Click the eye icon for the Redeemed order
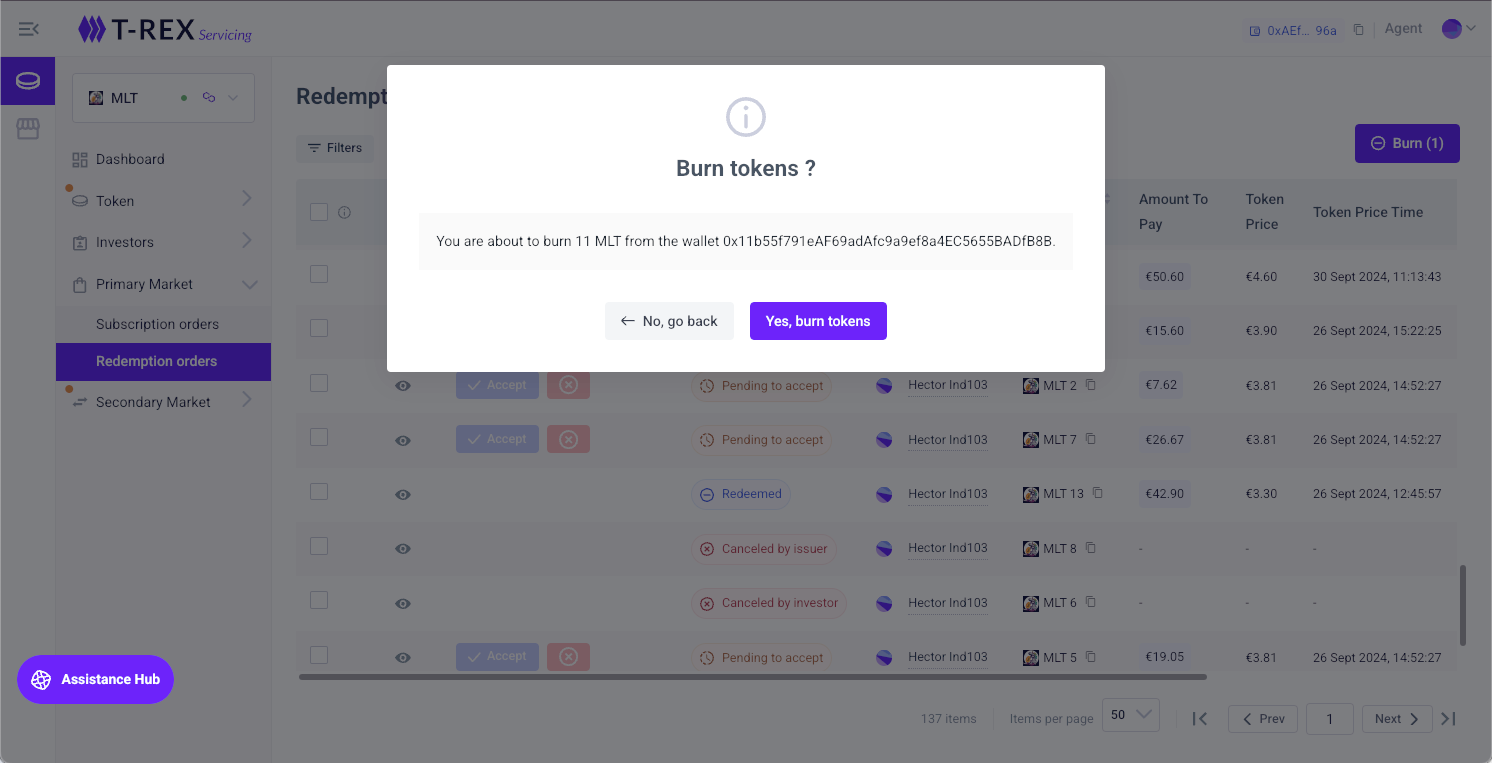The height and width of the screenshot is (763, 1492). click(x=403, y=494)
